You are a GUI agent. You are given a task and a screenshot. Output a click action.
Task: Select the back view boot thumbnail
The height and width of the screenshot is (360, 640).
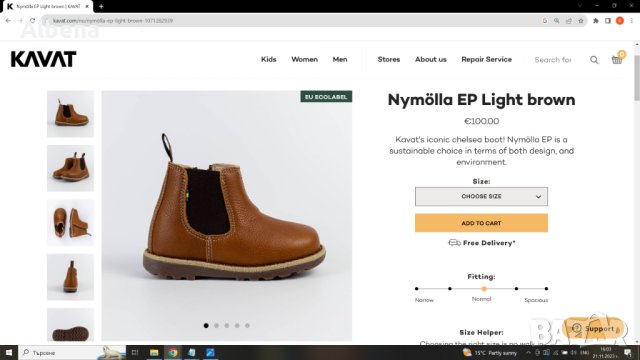tap(70, 277)
